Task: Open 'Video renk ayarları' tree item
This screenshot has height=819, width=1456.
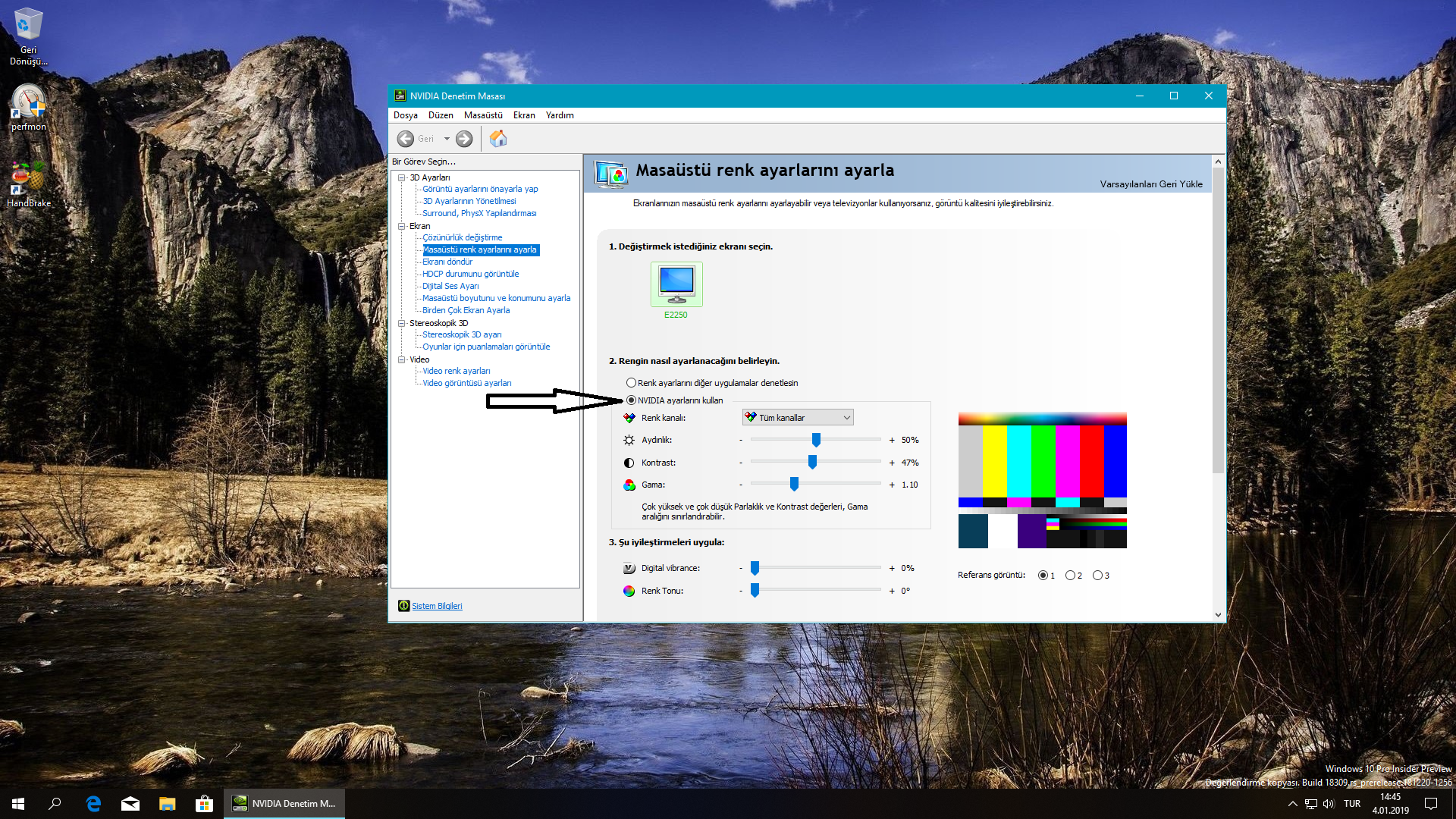Action: pyautogui.click(x=457, y=371)
